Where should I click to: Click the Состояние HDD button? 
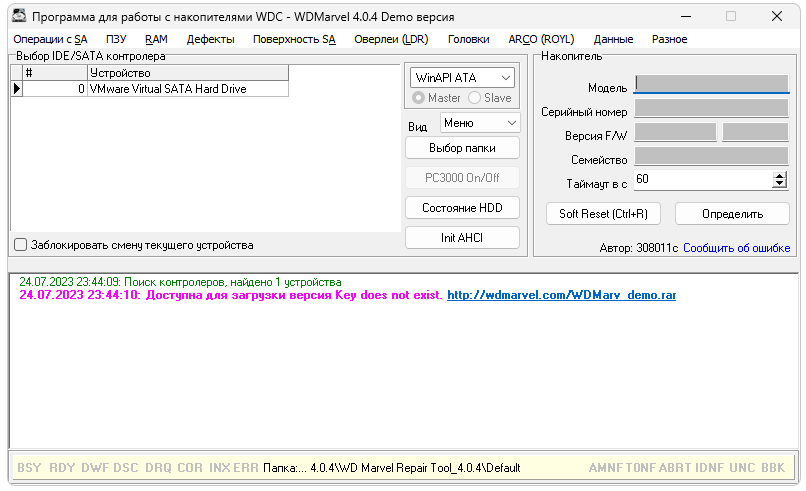462,208
